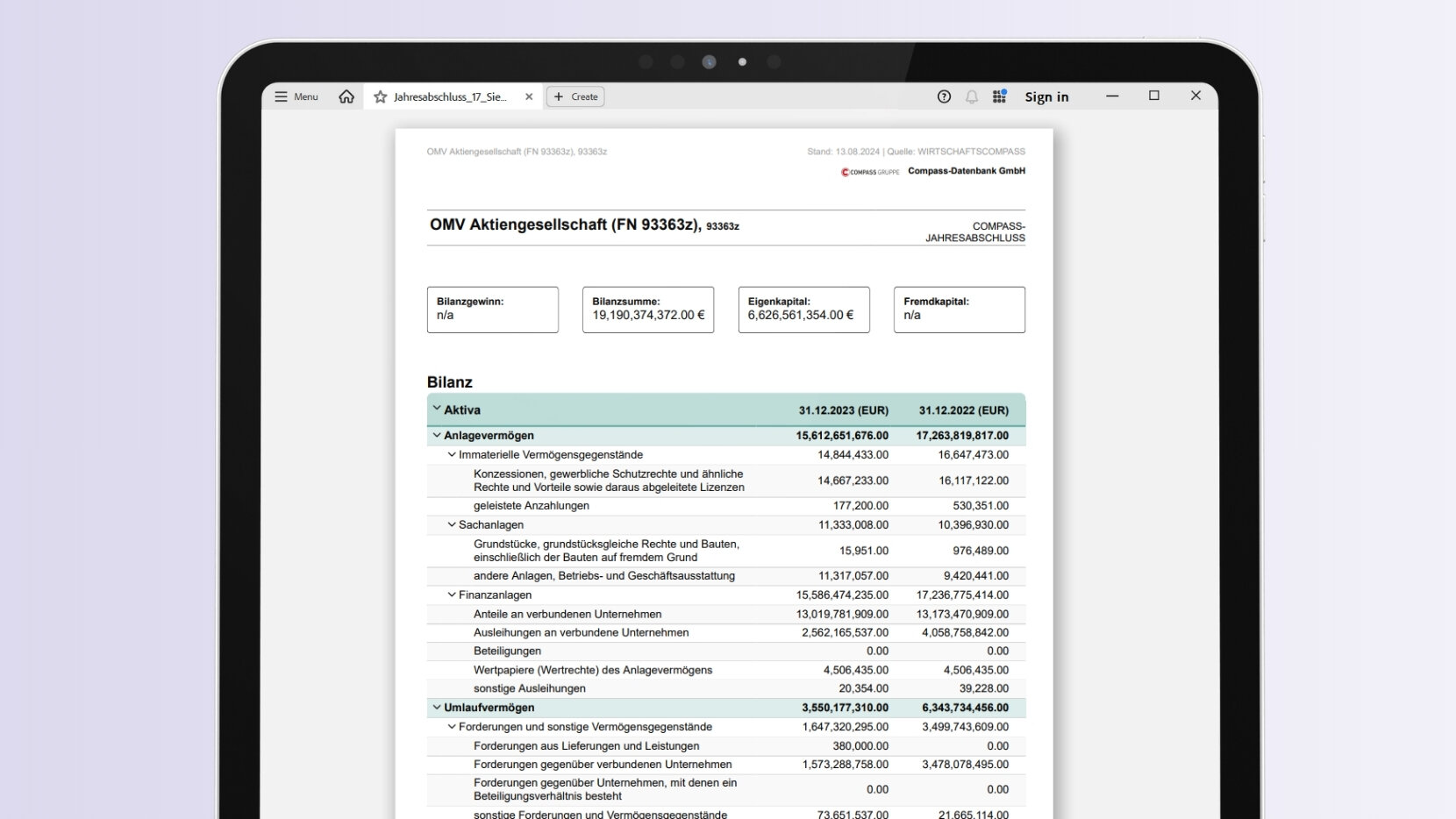Image resolution: width=1456 pixels, height=819 pixels.
Task: Collapse the Sachanlagen chevron
Action: pos(452,524)
